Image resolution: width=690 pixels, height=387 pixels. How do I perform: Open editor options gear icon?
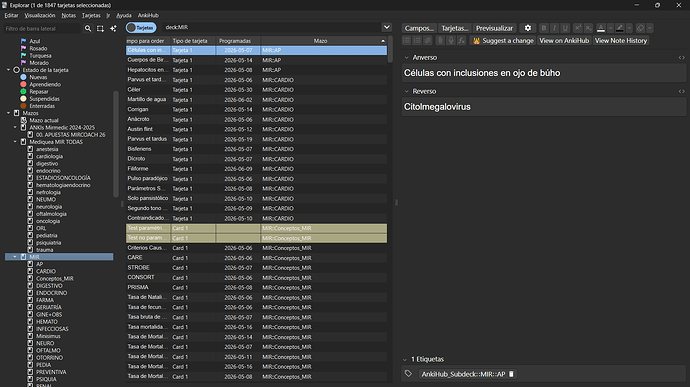click(x=528, y=28)
